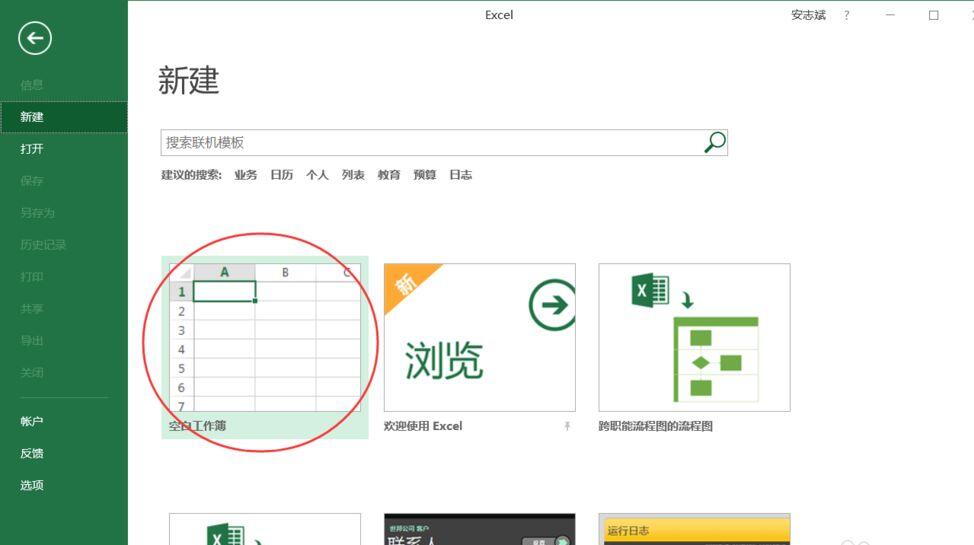Viewport: 974px width, 545px height.
Task: Minimize the Excel window
Action: click(x=890, y=16)
